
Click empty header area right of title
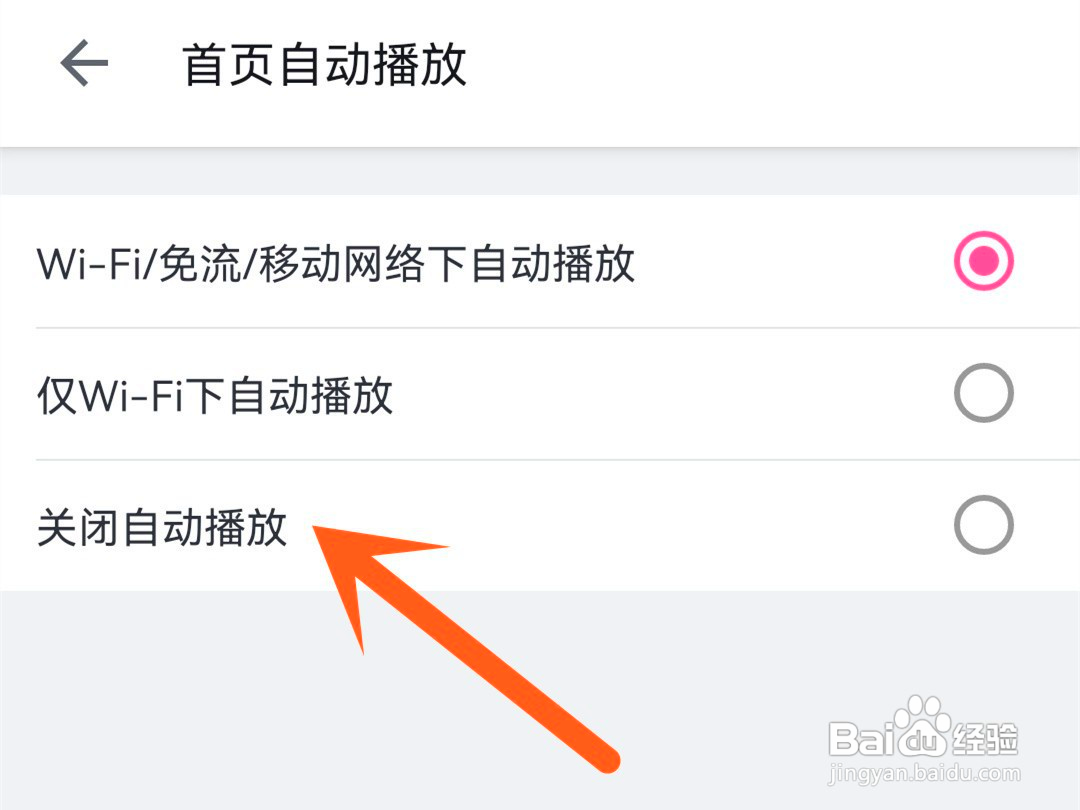click(x=771, y=65)
